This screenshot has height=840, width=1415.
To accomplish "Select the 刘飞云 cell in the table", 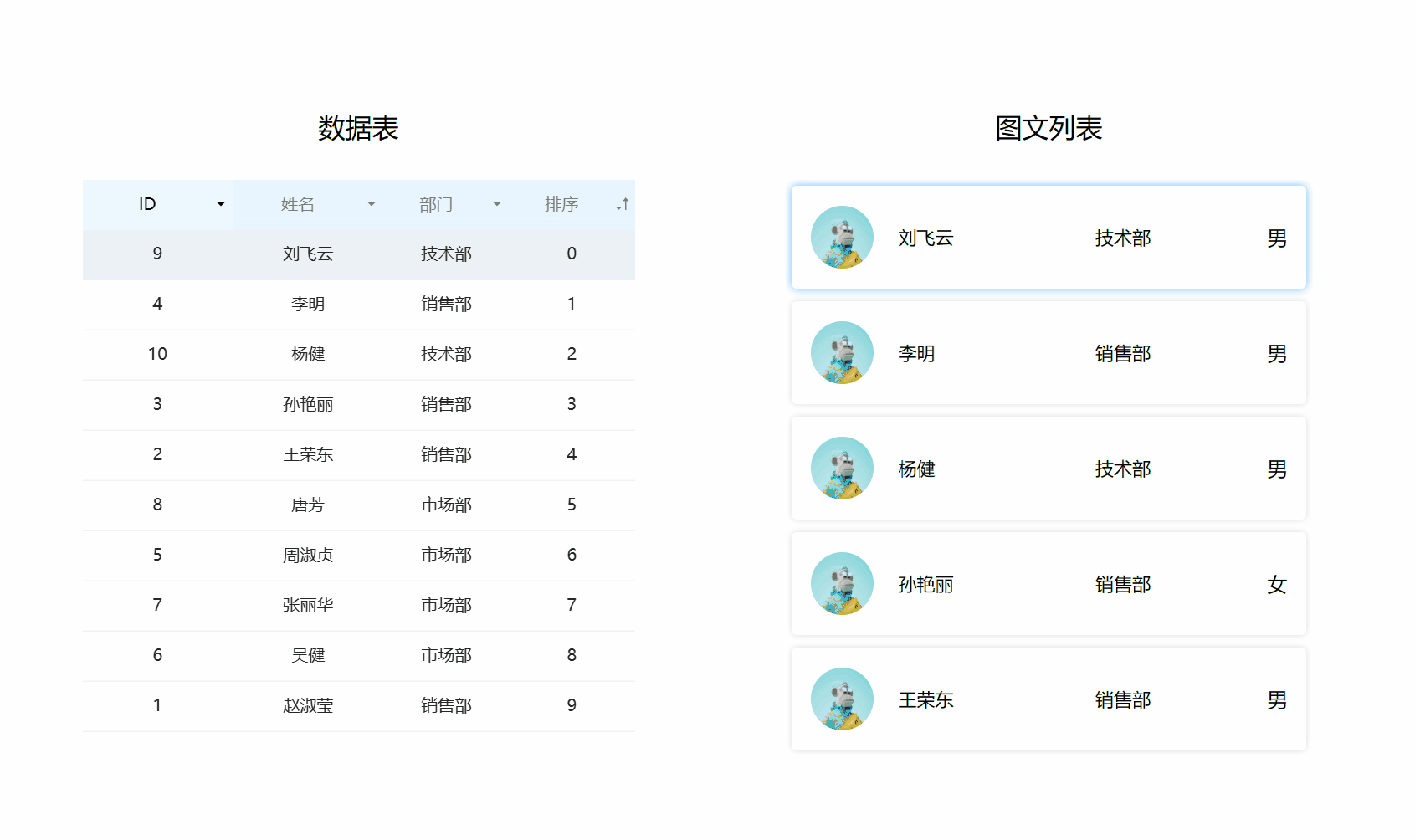I will tap(308, 254).
